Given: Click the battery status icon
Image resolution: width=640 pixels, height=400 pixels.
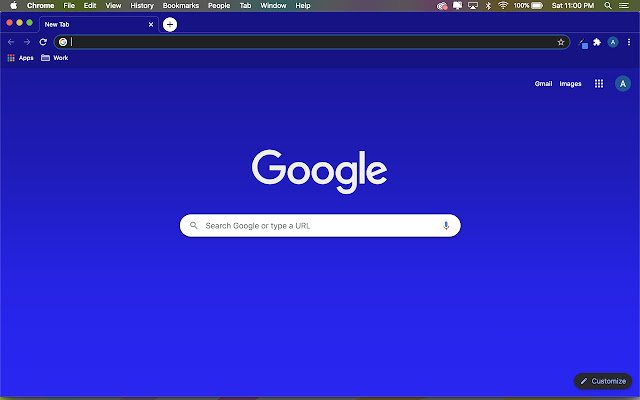Looking at the screenshot, I should tap(536, 5).
